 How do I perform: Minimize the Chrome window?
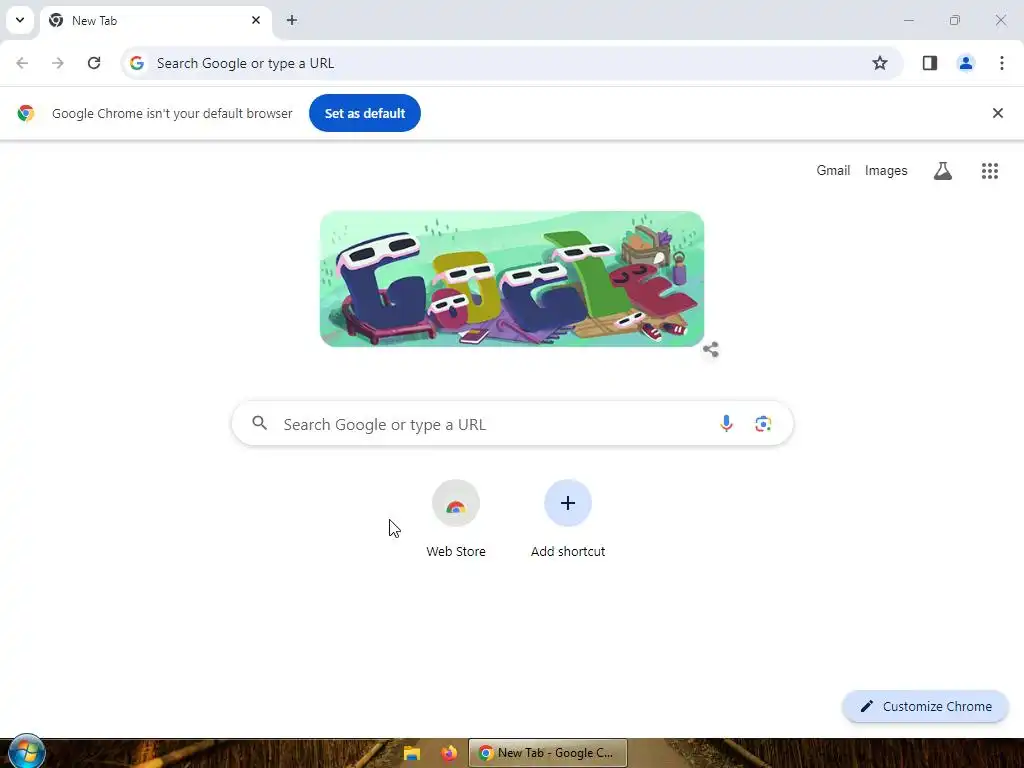[x=908, y=20]
